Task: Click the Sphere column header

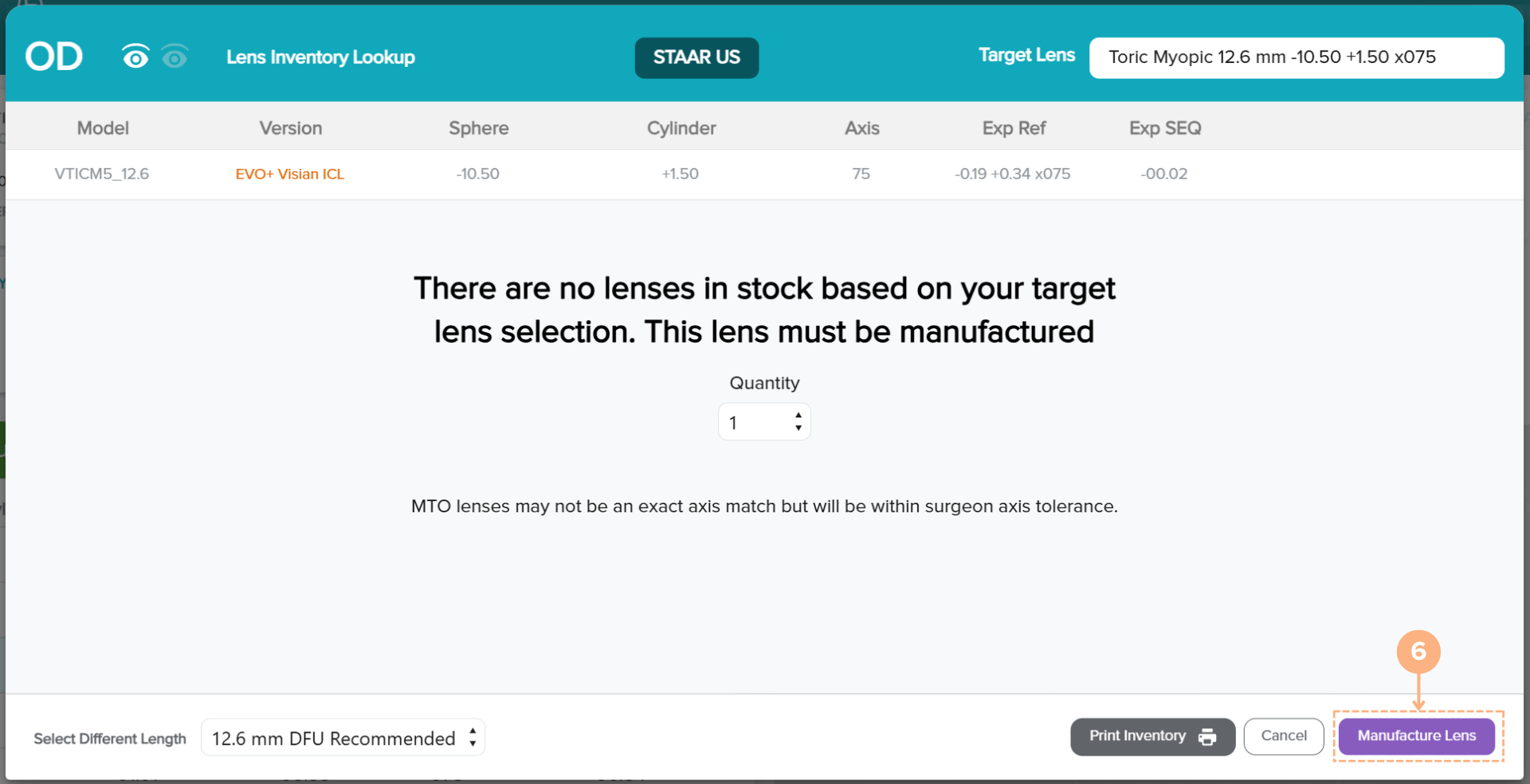Action: tap(478, 128)
